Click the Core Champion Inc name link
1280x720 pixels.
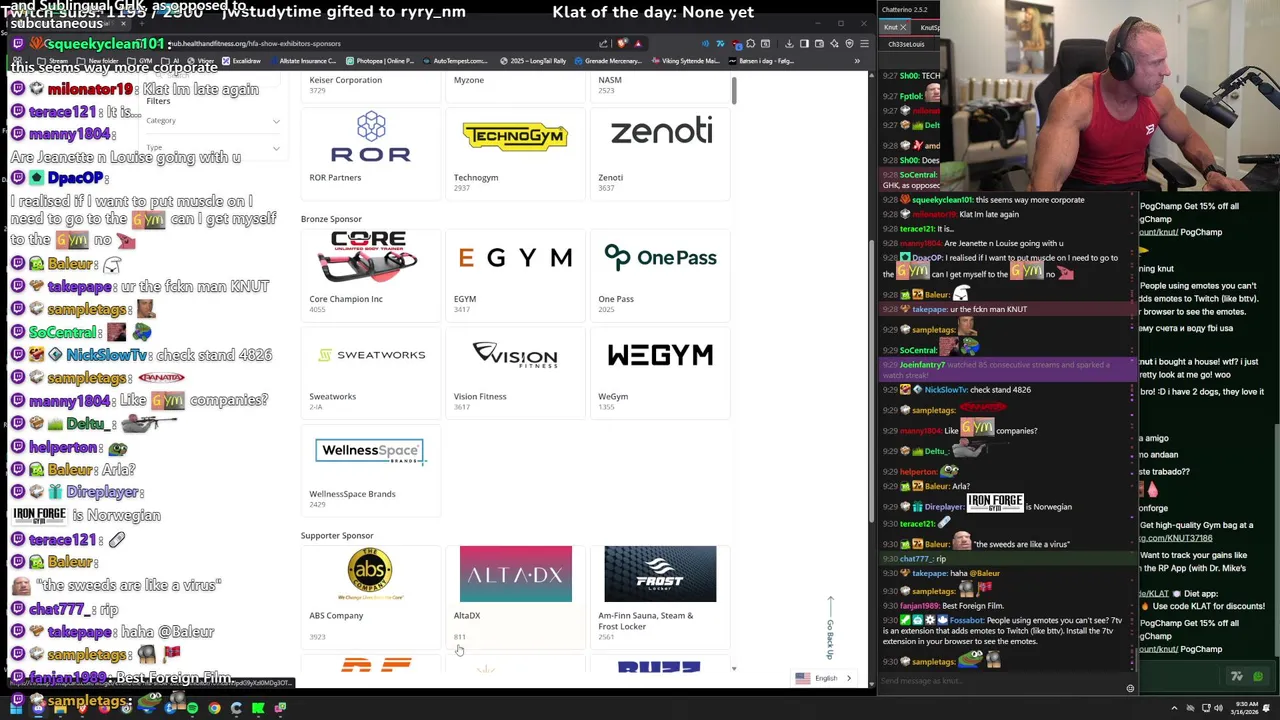pyautogui.click(x=346, y=299)
